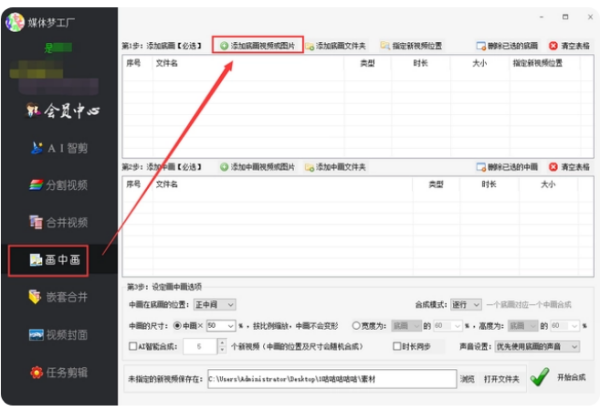Viewport: 600px width, 411px height.
Task: Click 添加底画视频或图片 button
Action: (257, 46)
